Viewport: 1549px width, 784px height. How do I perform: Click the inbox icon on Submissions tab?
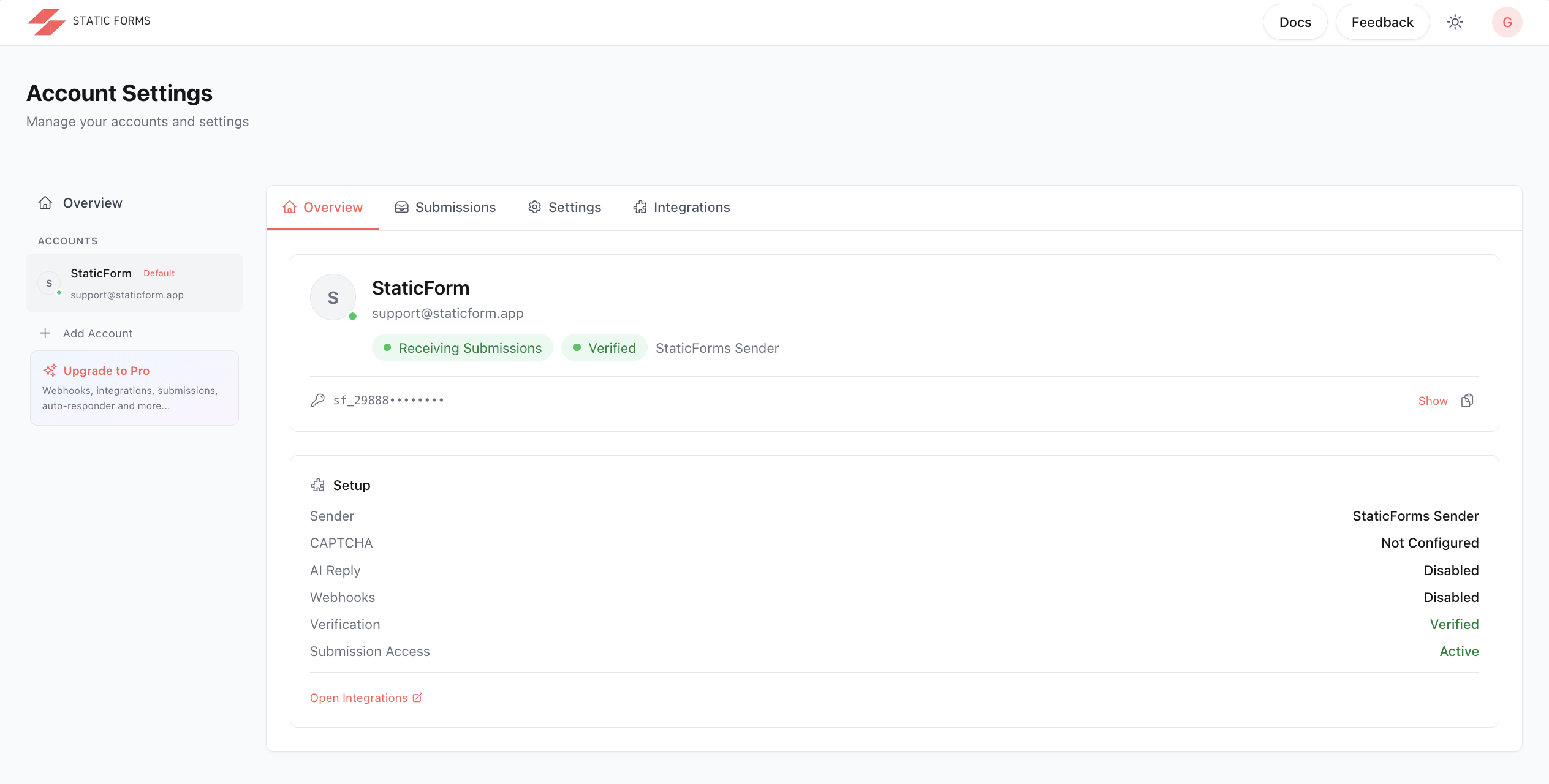tap(401, 207)
